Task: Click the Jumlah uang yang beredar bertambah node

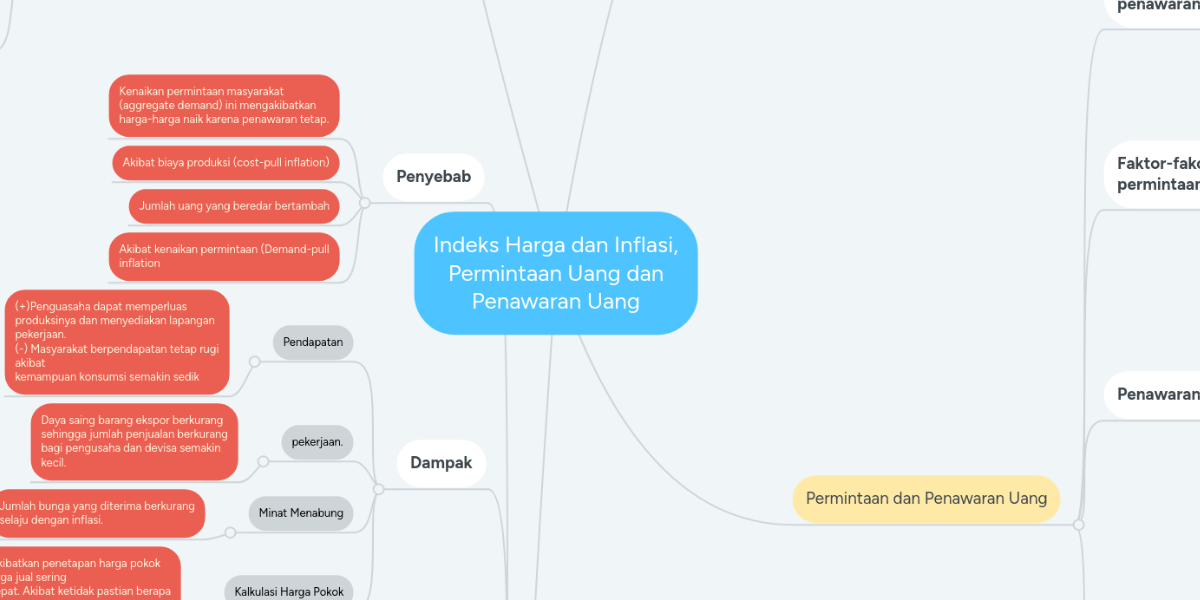Action: click(x=234, y=206)
